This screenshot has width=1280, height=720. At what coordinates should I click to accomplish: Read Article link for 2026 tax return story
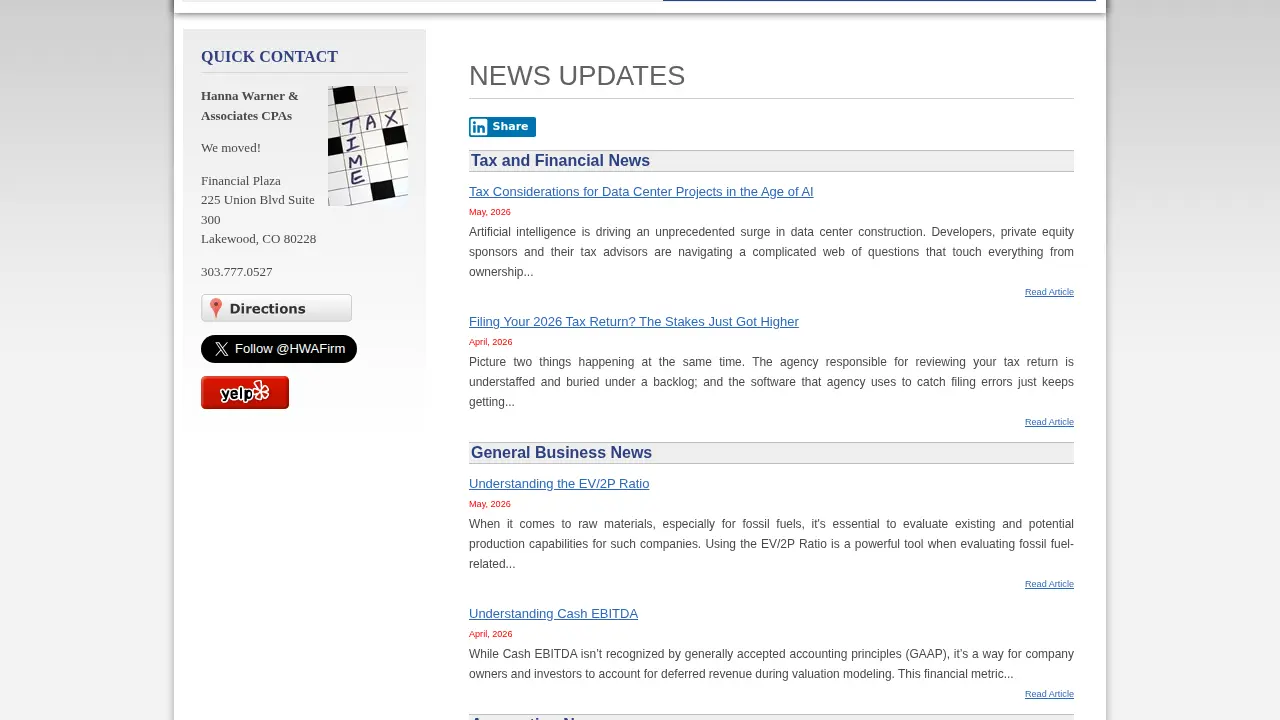pos(1049,422)
